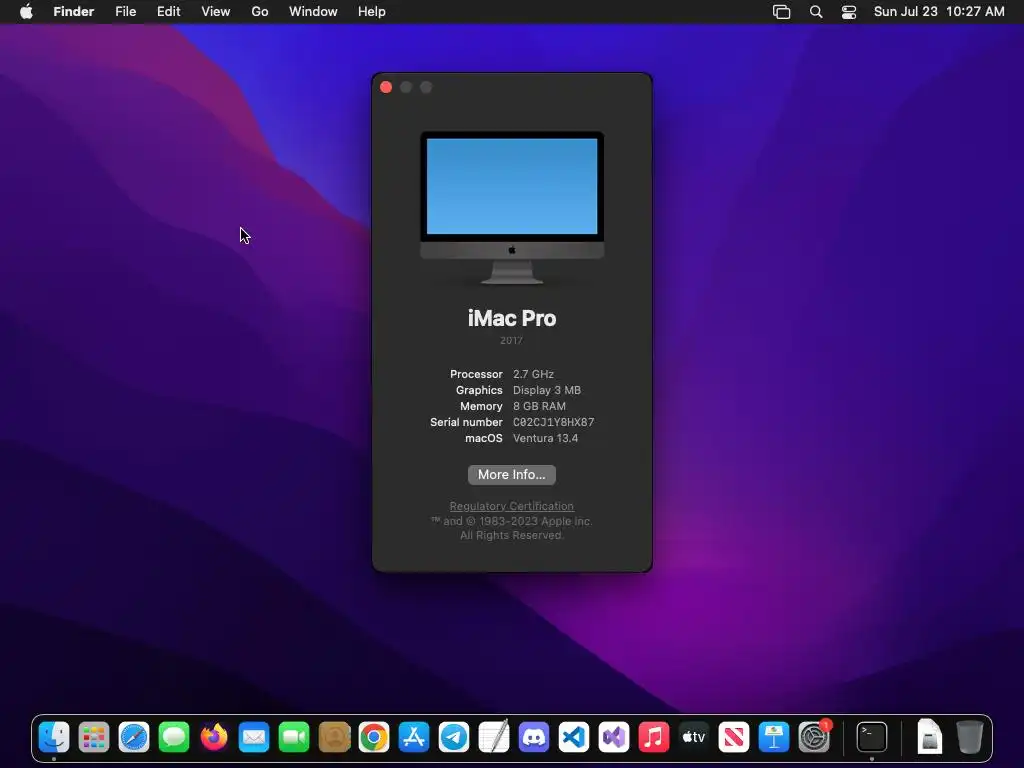Open Finder from the dock

[54, 737]
